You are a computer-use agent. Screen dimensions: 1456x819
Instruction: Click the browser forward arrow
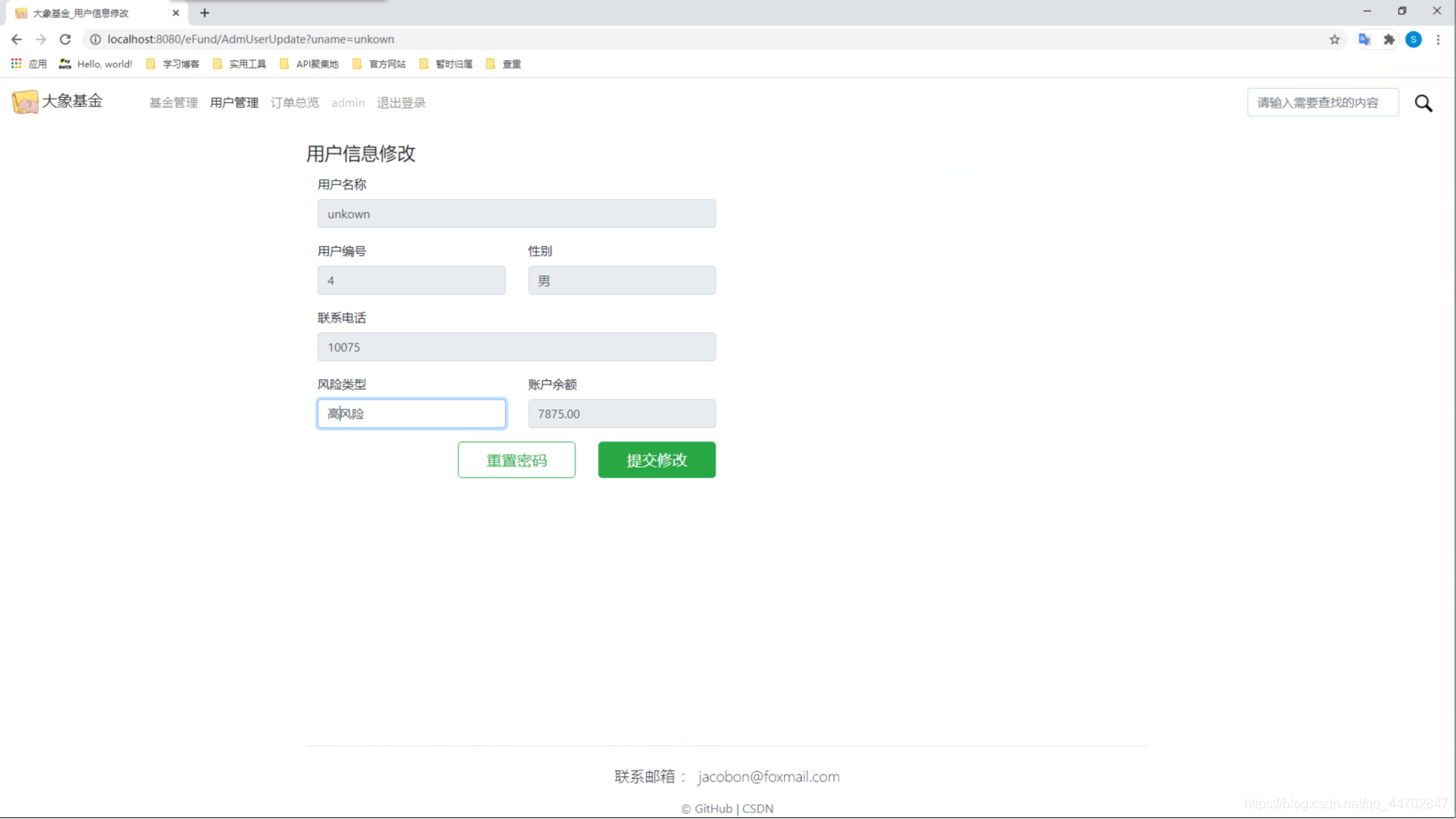41,39
